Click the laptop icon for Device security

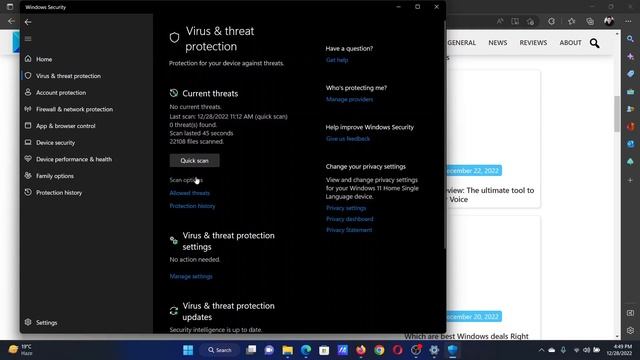click(x=28, y=142)
